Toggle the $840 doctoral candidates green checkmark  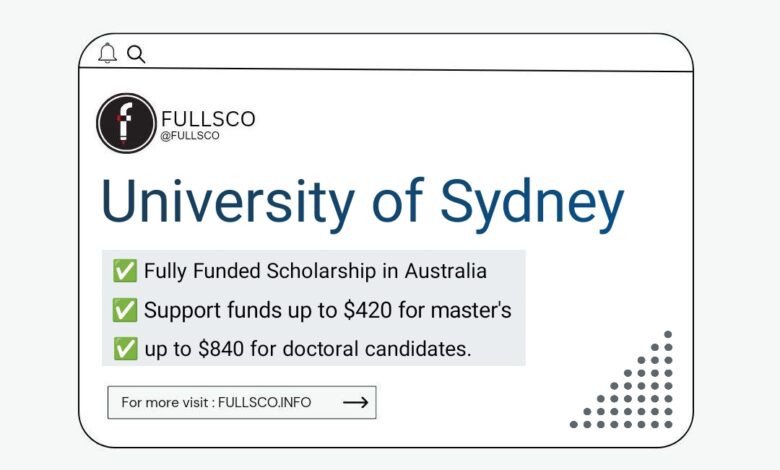(x=125, y=349)
